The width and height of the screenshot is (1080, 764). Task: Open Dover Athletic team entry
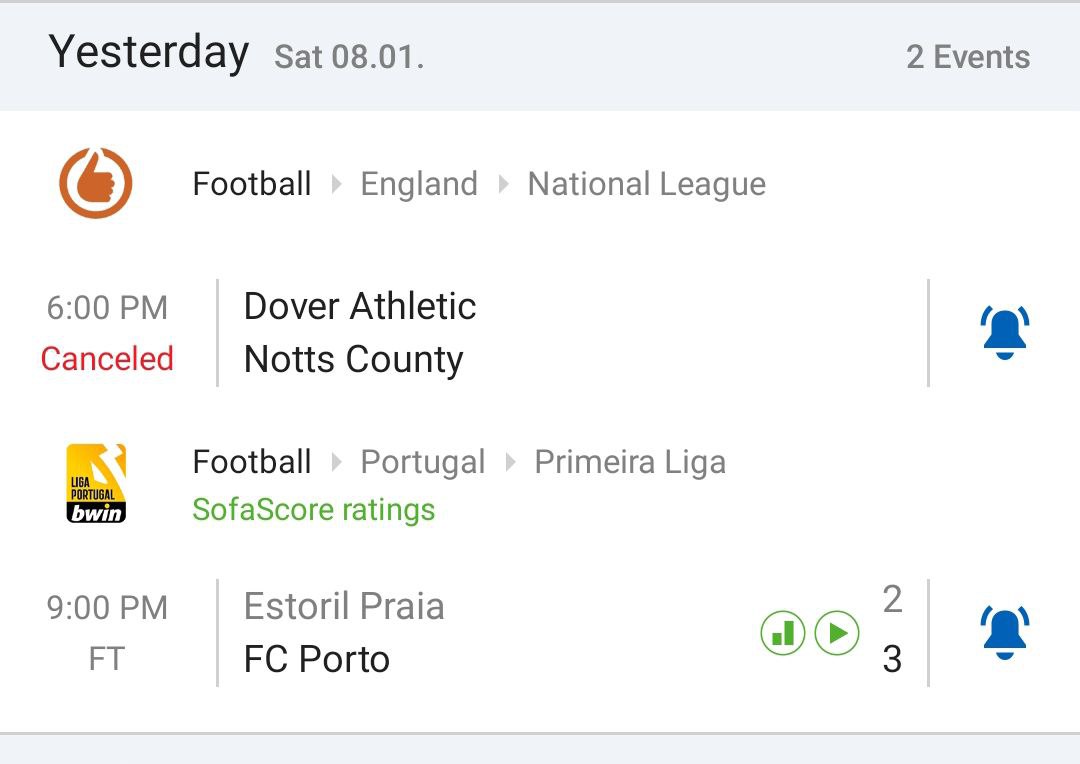(x=360, y=306)
